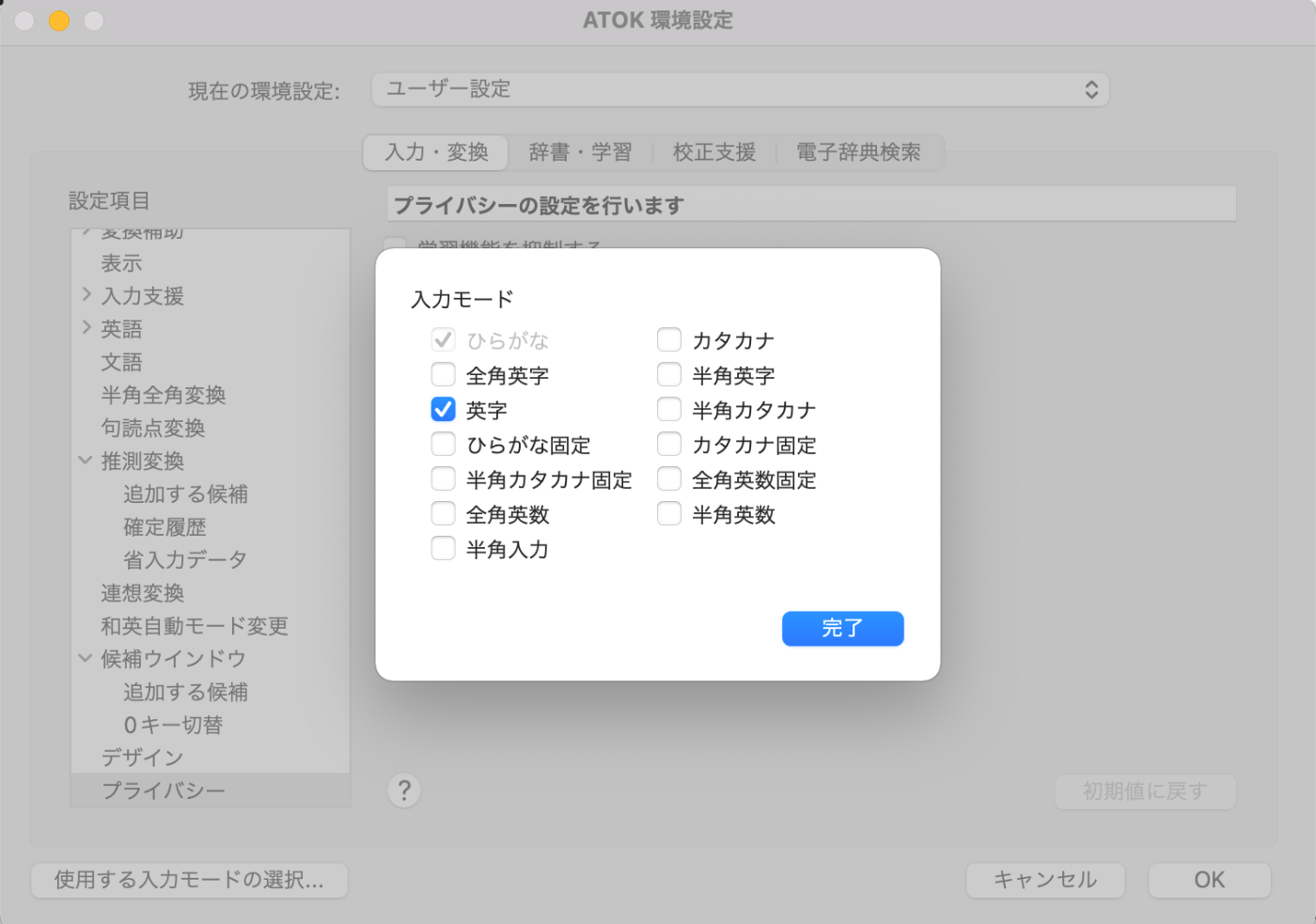Click the 初期値に戻す button
1316x924 pixels.
tap(1145, 791)
